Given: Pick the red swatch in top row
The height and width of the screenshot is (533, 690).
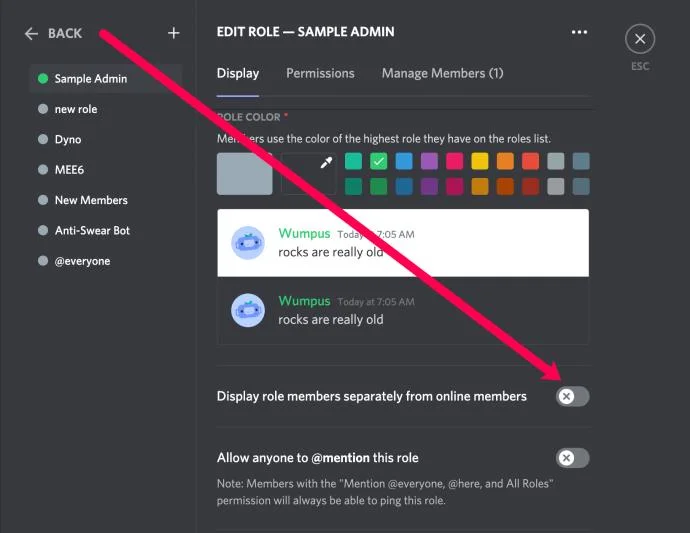Looking at the screenshot, I should point(530,161).
